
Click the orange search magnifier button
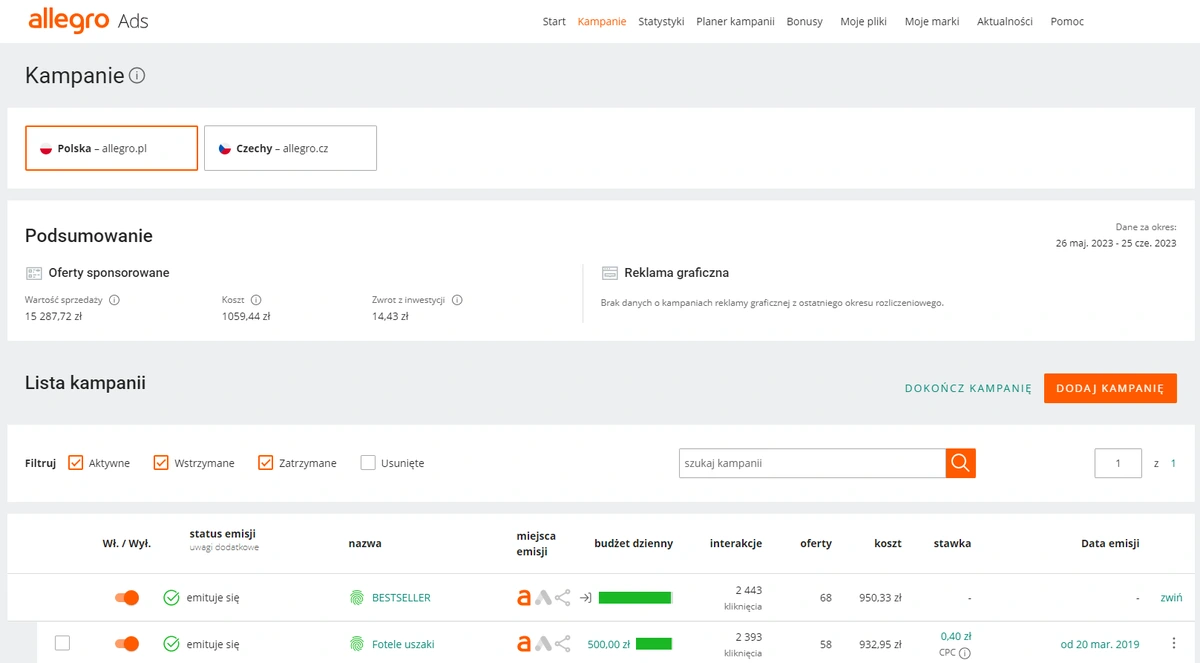pos(960,462)
